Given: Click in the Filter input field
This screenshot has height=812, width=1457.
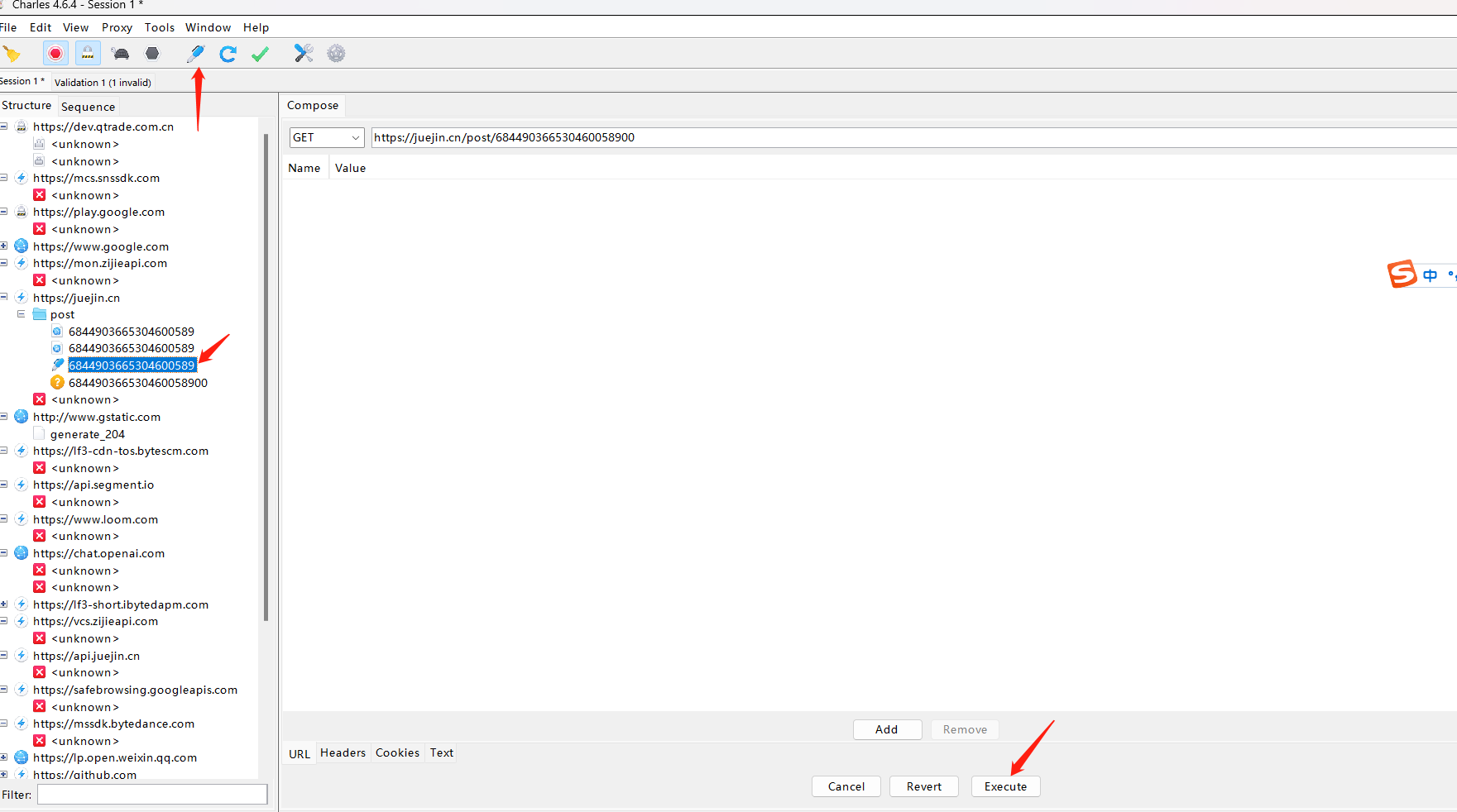Looking at the screenshot, I should pyautogui.click(x=152, y=795).
